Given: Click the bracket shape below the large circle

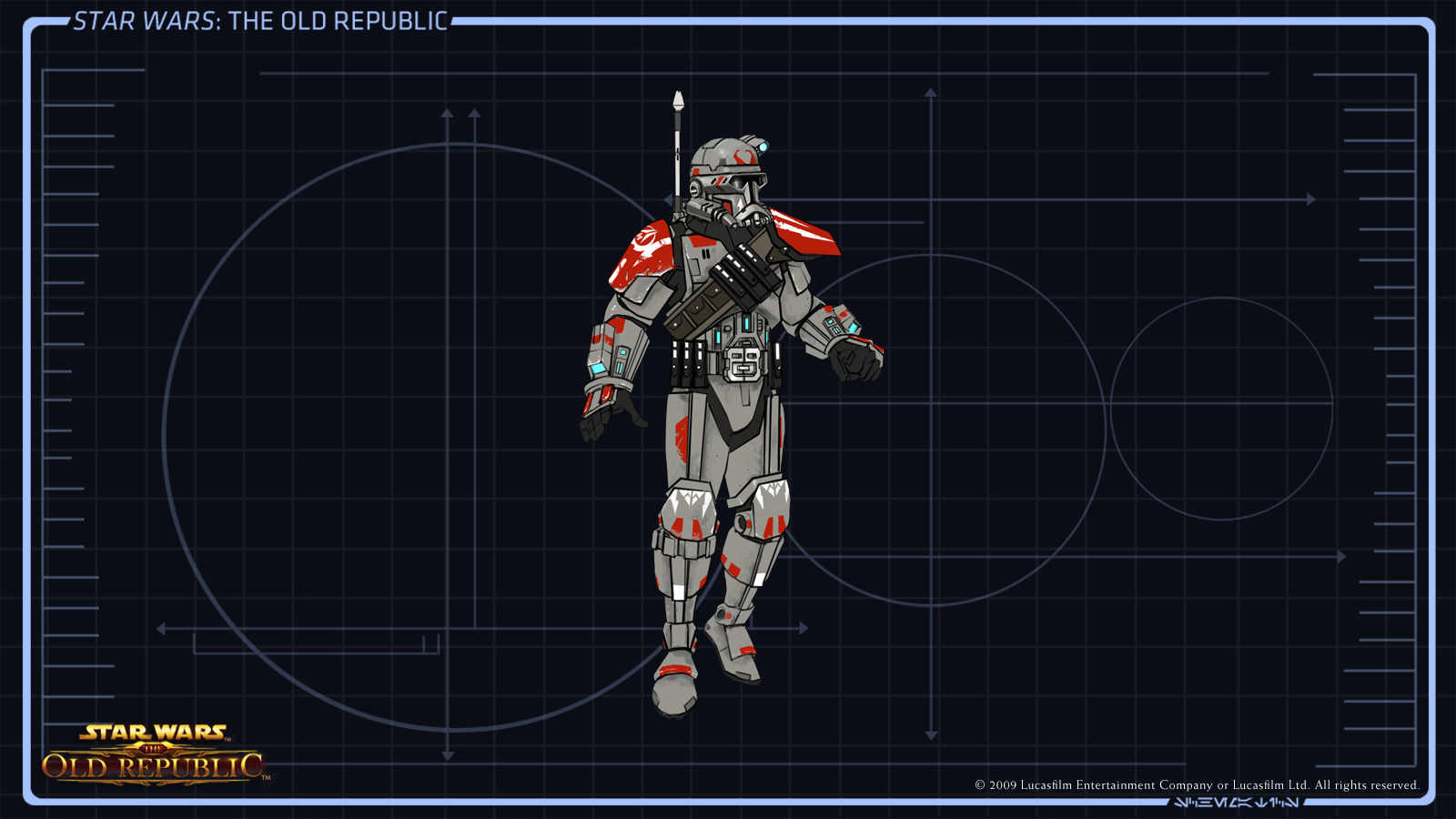Looking at the screenshot, I should [316, 647].
